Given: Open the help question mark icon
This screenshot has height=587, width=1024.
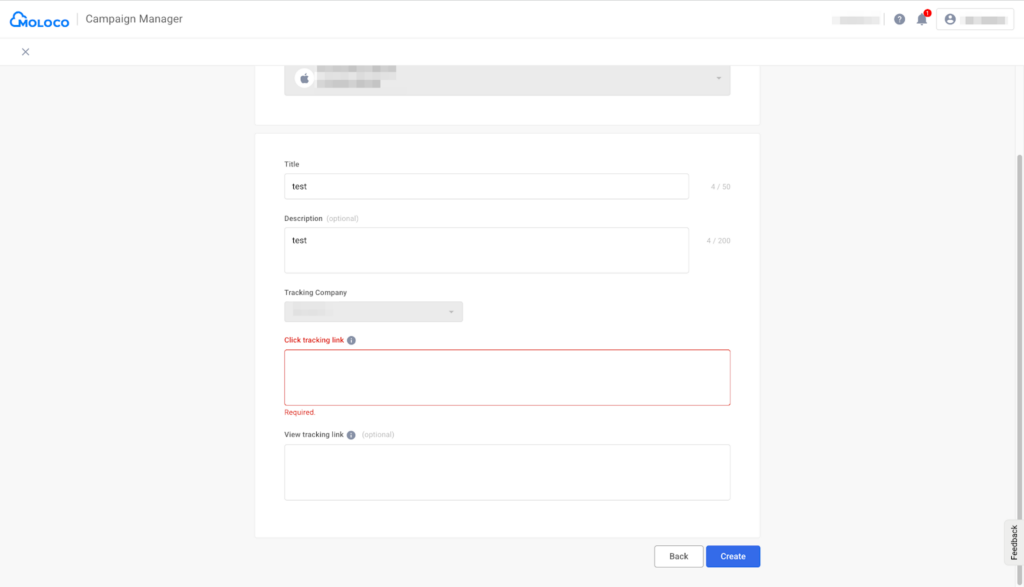Looking at the screenshot, I should (x=899, y=19).
